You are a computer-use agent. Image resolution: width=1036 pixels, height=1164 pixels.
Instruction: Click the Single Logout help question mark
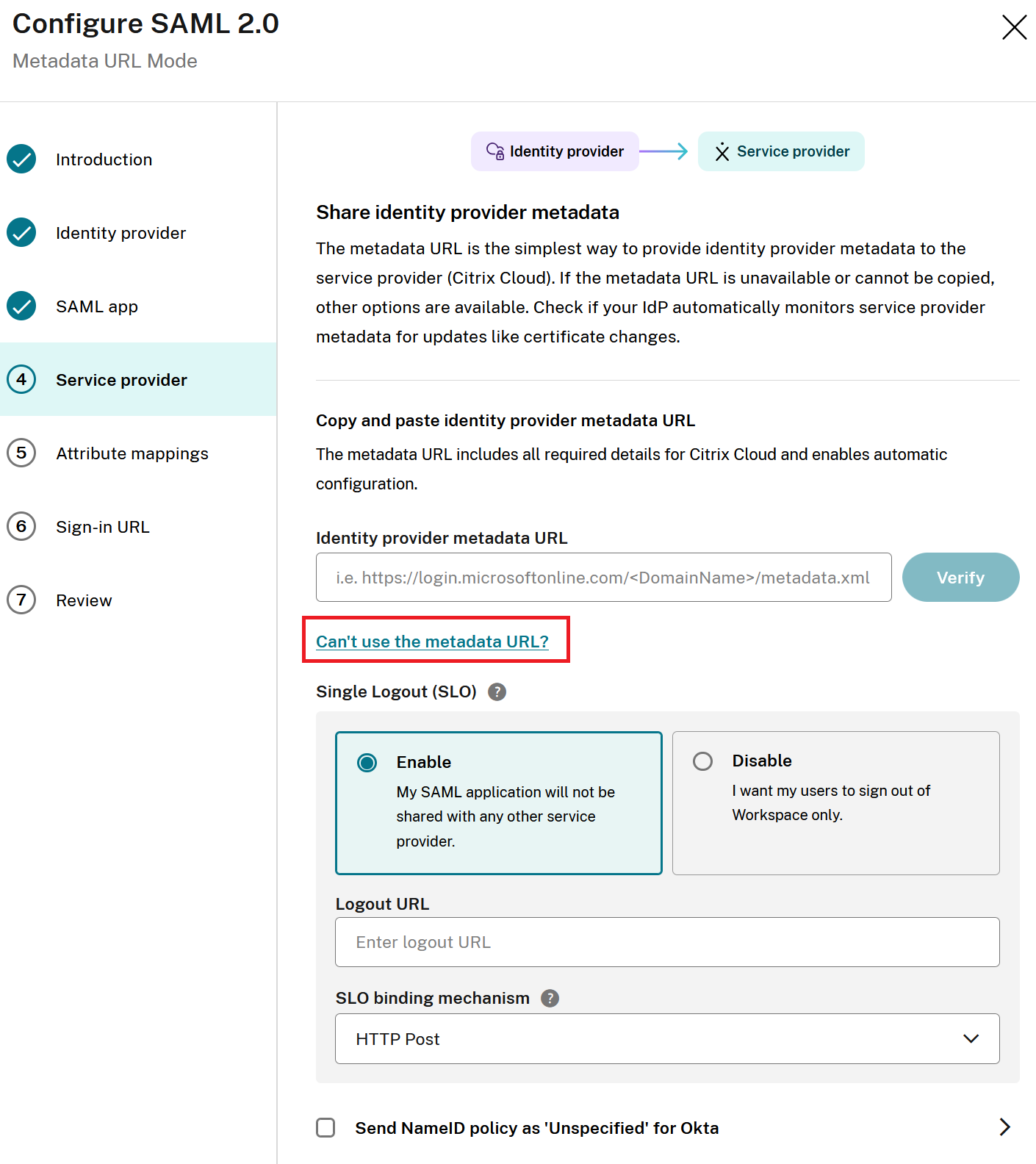[x=497, y=691]
